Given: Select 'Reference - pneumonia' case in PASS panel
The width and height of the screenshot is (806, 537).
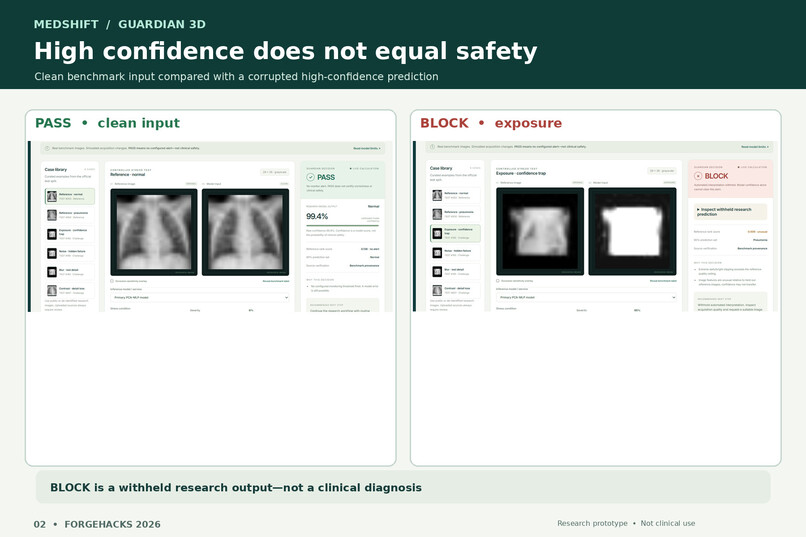Looking at the screenshot, I should (x=70, y=215).
